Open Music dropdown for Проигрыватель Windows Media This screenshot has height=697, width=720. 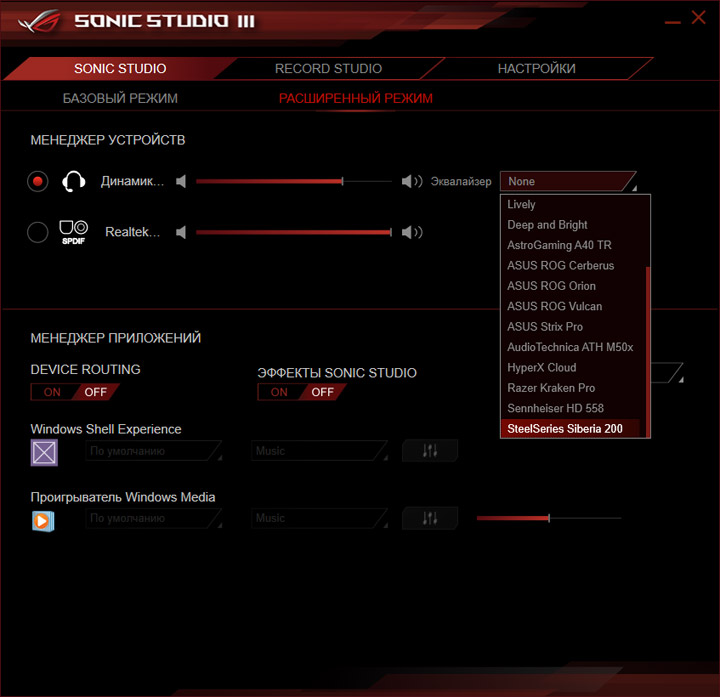pyautogui.click(x=320, y=518)
